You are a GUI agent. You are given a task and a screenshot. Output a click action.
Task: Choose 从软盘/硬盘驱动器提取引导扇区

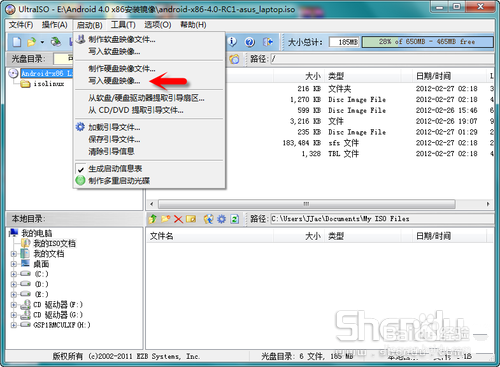point(149,98)
